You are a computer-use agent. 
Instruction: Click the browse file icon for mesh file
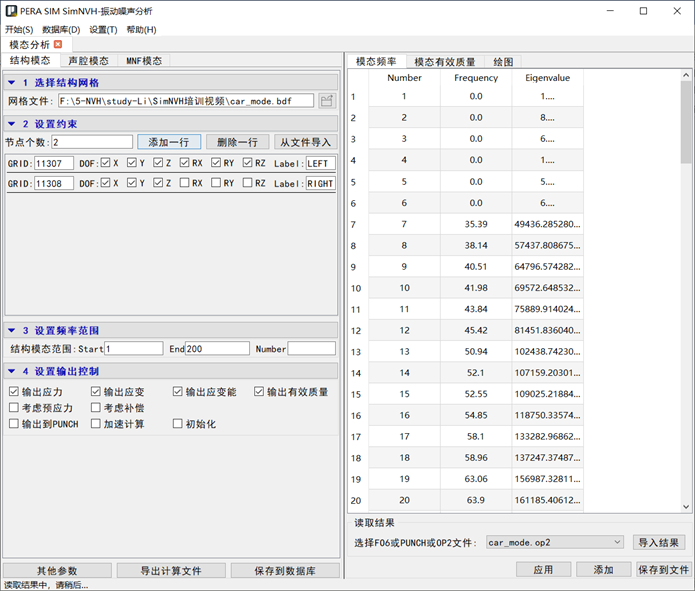click(326, 101)
